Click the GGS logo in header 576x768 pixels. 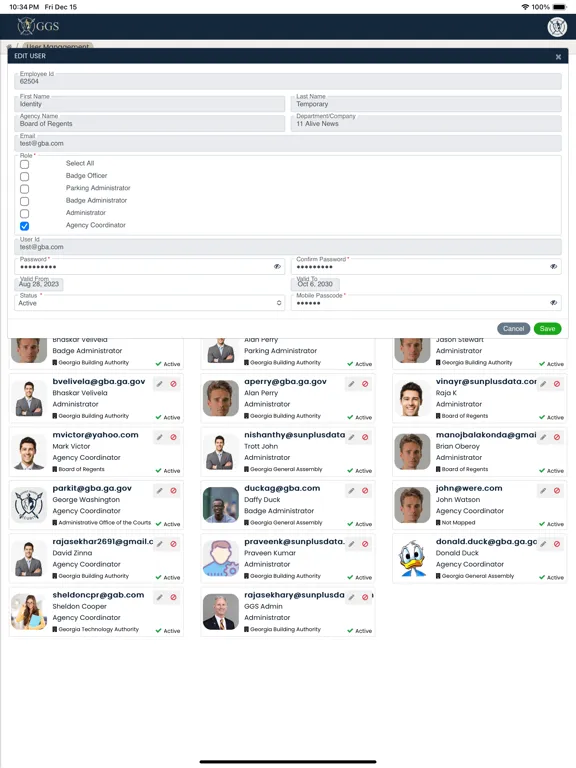point(38,26)
